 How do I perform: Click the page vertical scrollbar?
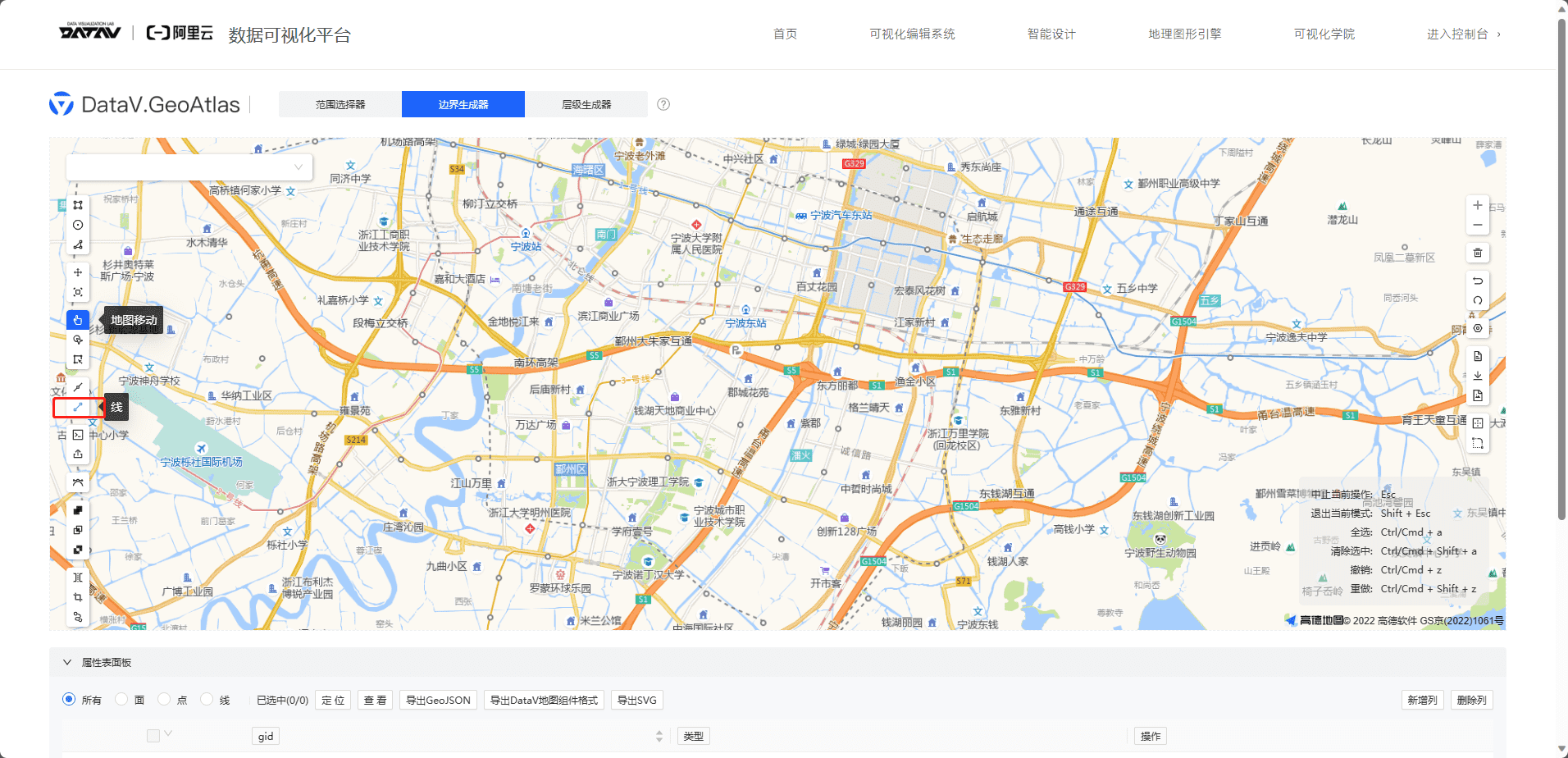(x=1562, y=271)
